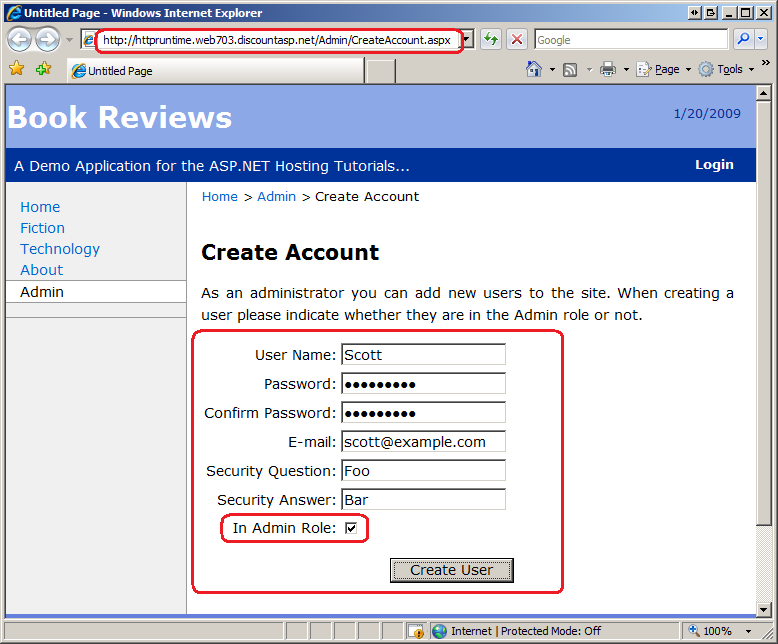Uncheck the In Admin Role checkbox
This screenshot has height=644, width=778.
click(x=351, y=528)
